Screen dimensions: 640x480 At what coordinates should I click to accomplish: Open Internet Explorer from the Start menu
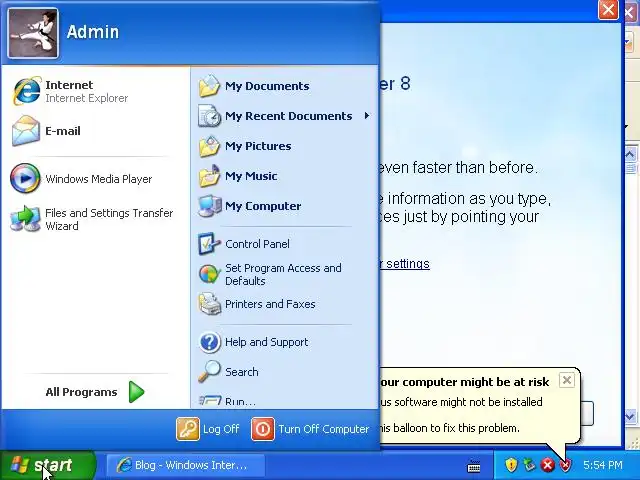coord(70,91)
